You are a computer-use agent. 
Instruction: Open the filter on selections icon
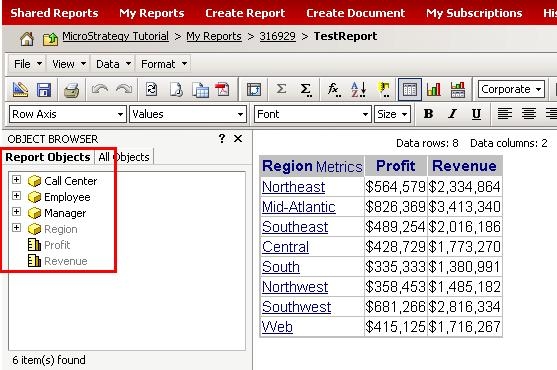(x=384, y=89)
